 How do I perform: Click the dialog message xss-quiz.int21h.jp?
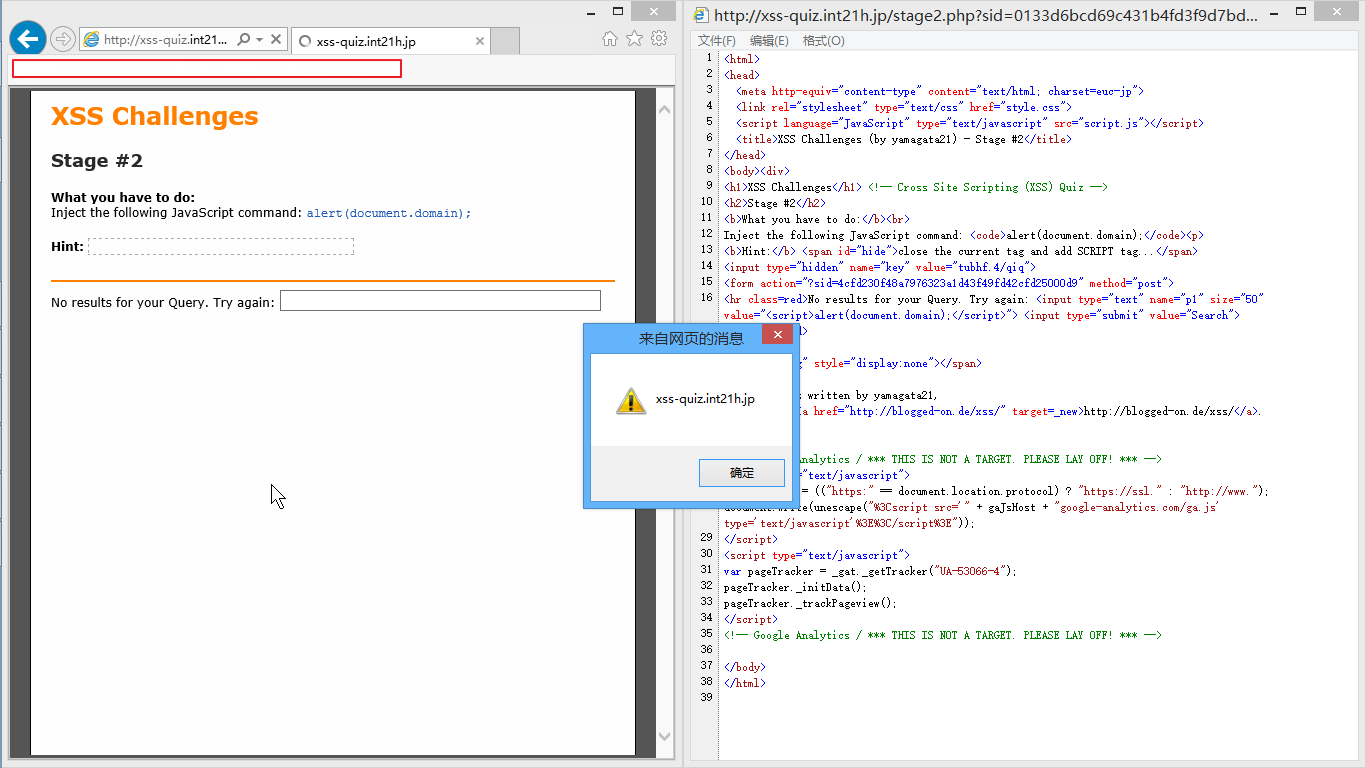pyautogui.click(x=705, y=399)
